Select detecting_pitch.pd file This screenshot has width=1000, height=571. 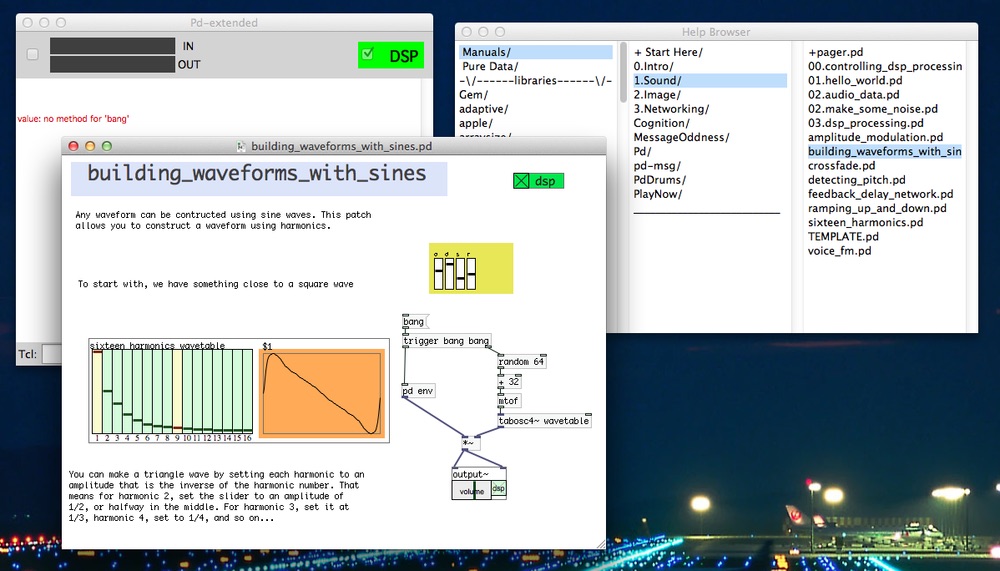pyautogui.click(x=857, y=180)
